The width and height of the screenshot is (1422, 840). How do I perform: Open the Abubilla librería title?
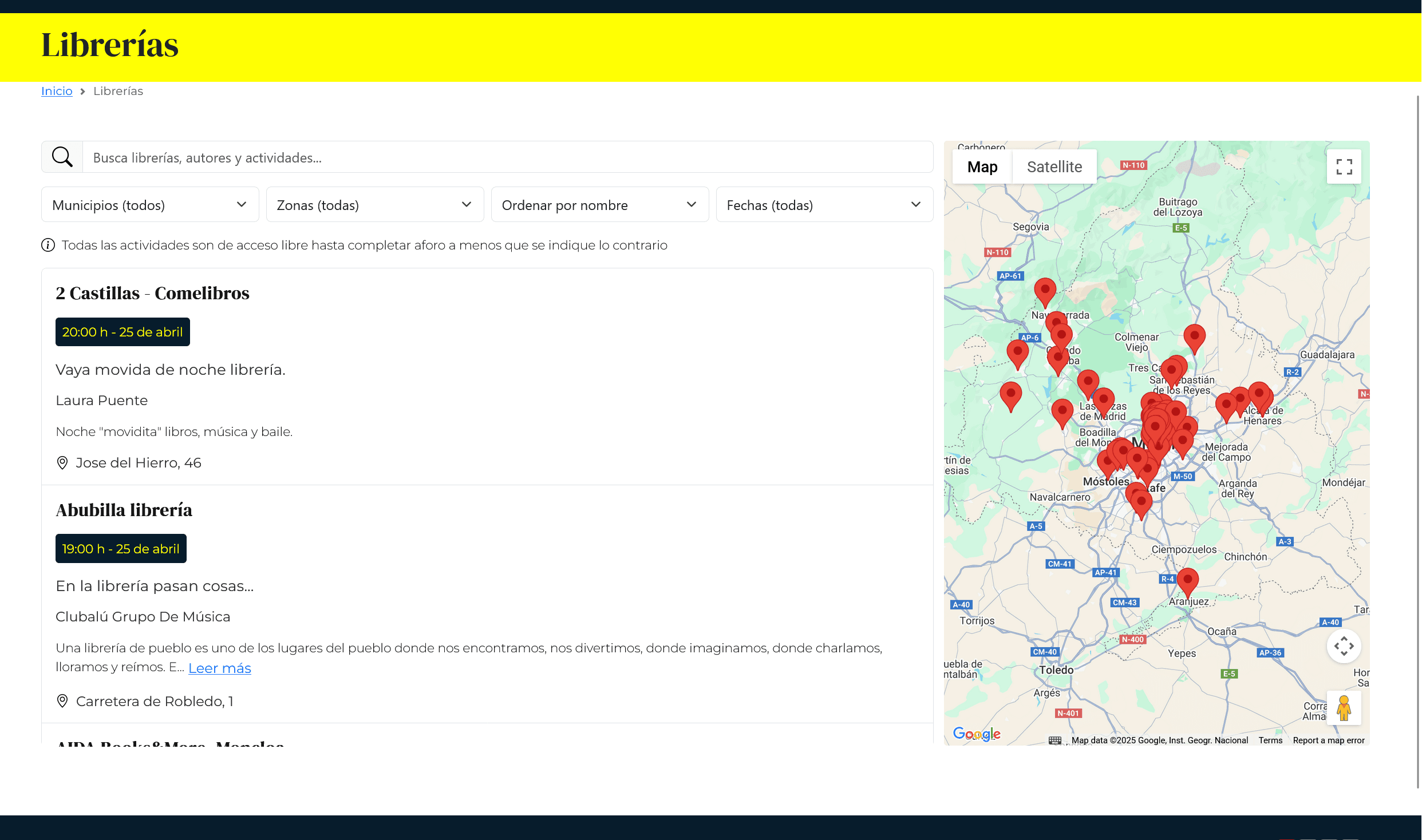(124, 510)
